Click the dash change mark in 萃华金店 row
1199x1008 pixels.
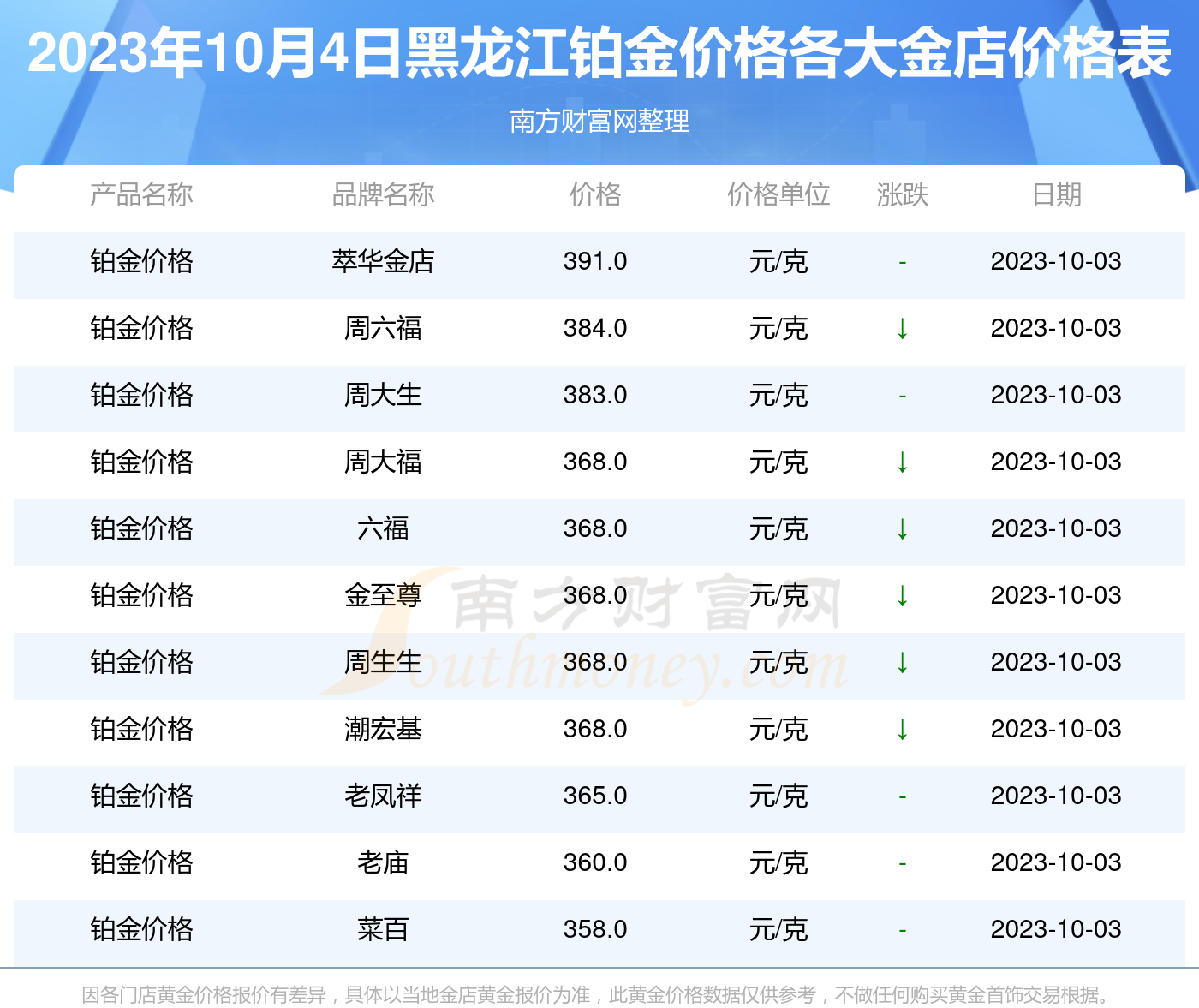coord(902,262)
